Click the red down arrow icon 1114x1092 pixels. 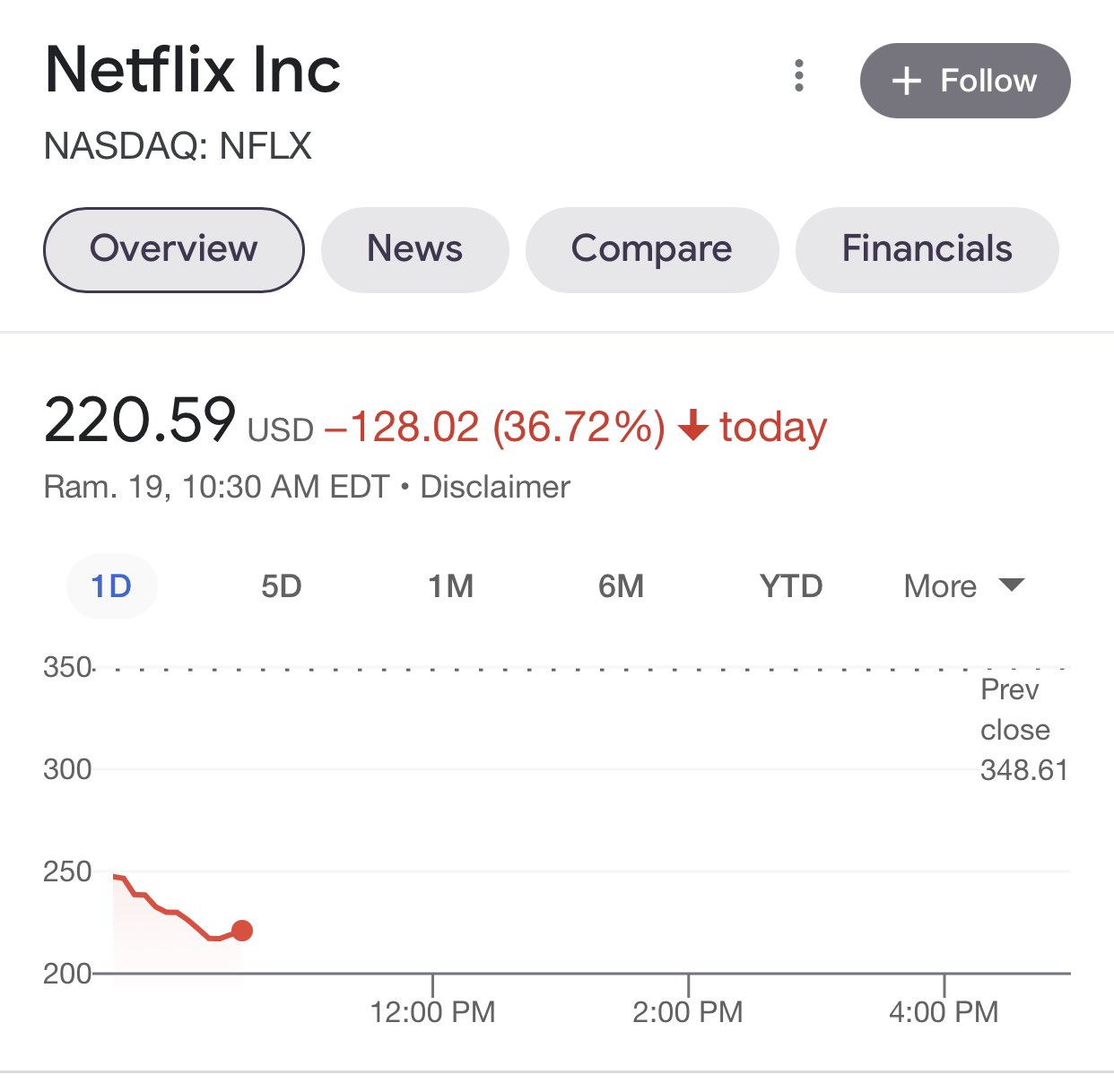[692, 426]
